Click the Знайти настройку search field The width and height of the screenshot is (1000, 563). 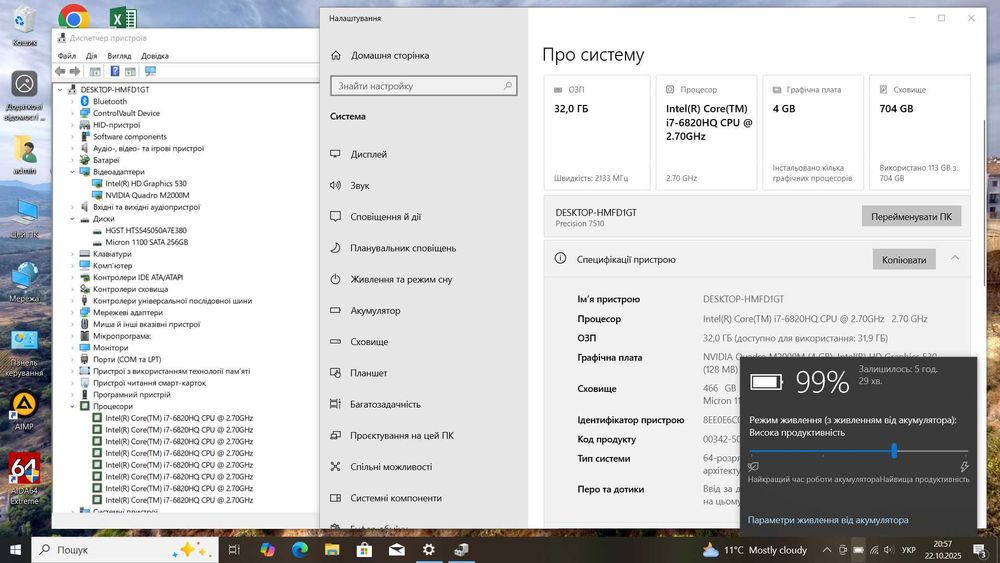(x=423, y=86)
